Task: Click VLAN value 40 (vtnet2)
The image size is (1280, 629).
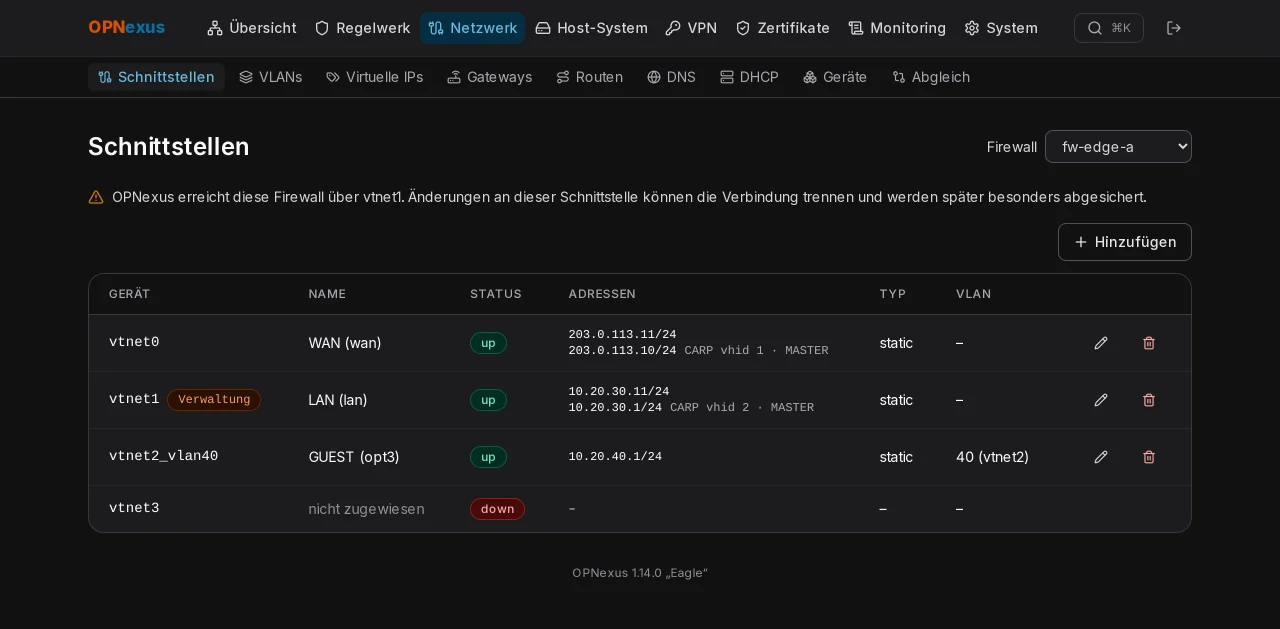Action: point(992,457)
